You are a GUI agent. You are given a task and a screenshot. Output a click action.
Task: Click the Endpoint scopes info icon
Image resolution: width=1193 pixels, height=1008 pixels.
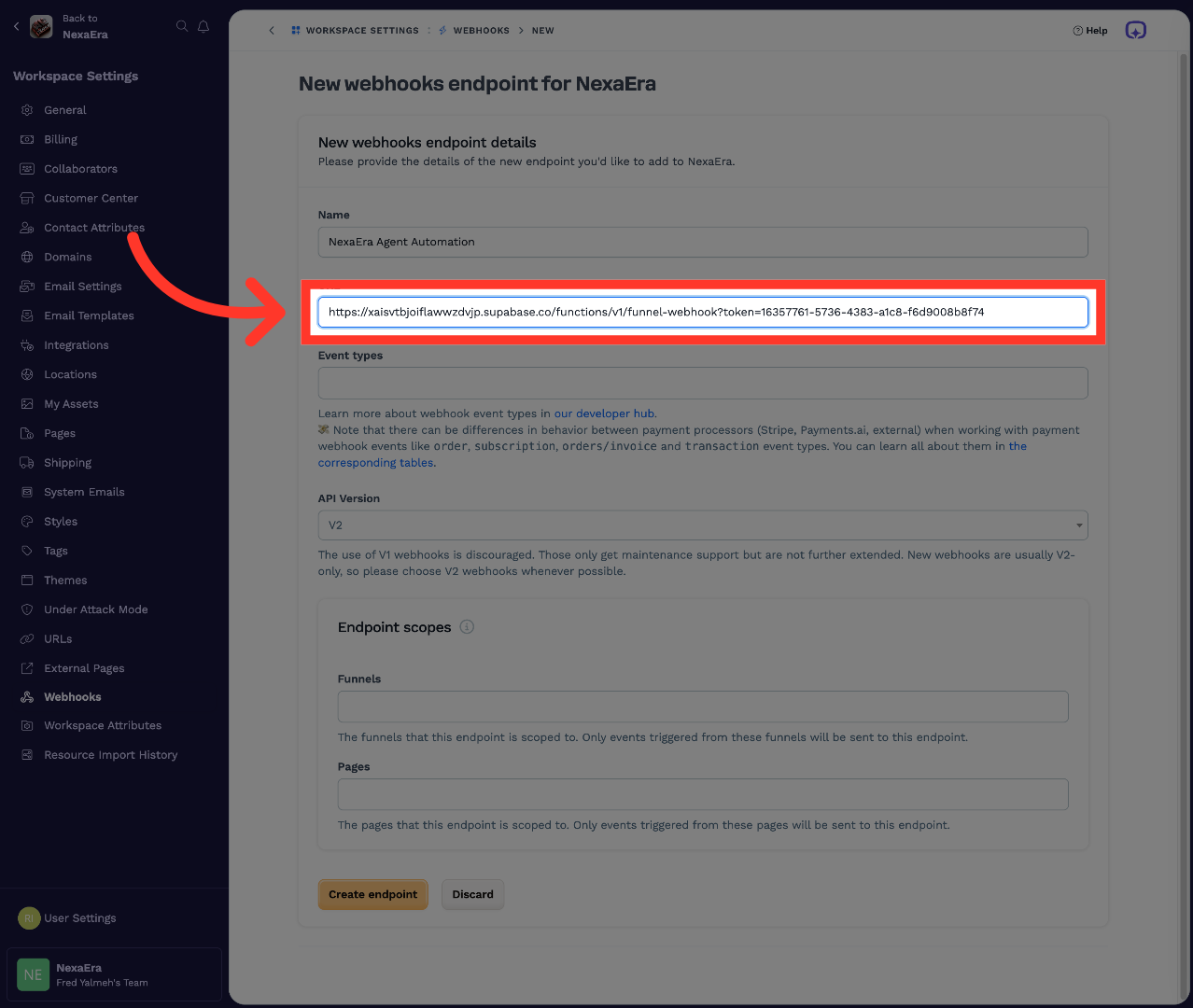tap(468, 627)
